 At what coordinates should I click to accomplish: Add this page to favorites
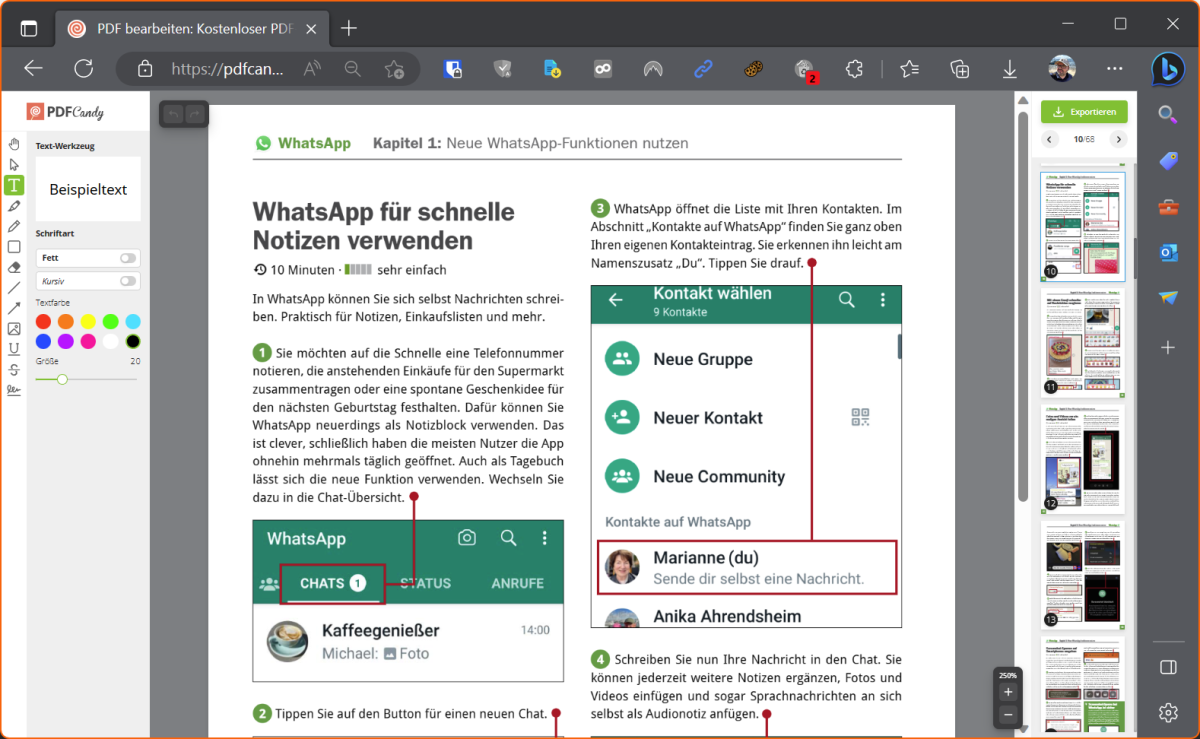coord(394,69)
